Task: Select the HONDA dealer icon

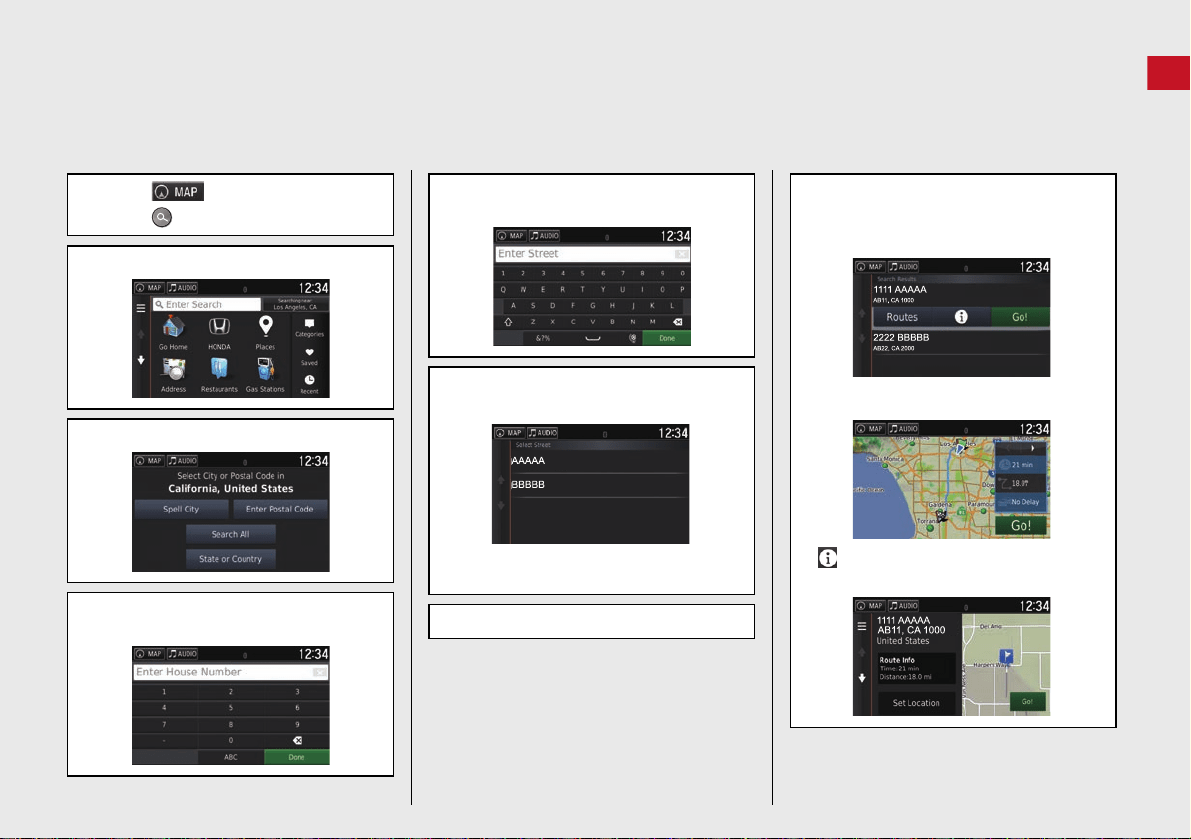Action: click(219, 327)
